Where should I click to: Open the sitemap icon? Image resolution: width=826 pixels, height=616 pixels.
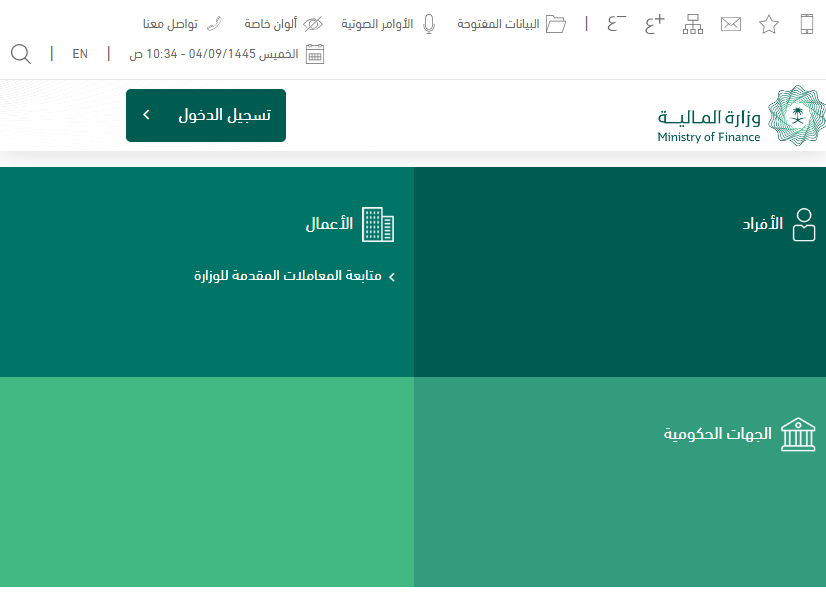click(x=693, y=24)
